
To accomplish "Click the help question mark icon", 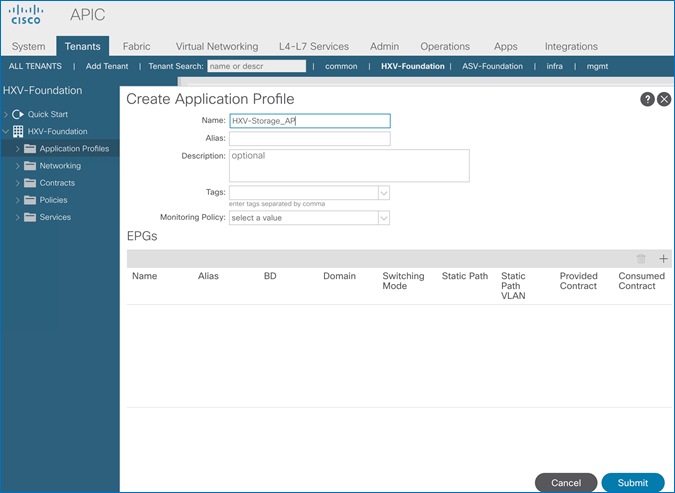I will tap(647, 99).
